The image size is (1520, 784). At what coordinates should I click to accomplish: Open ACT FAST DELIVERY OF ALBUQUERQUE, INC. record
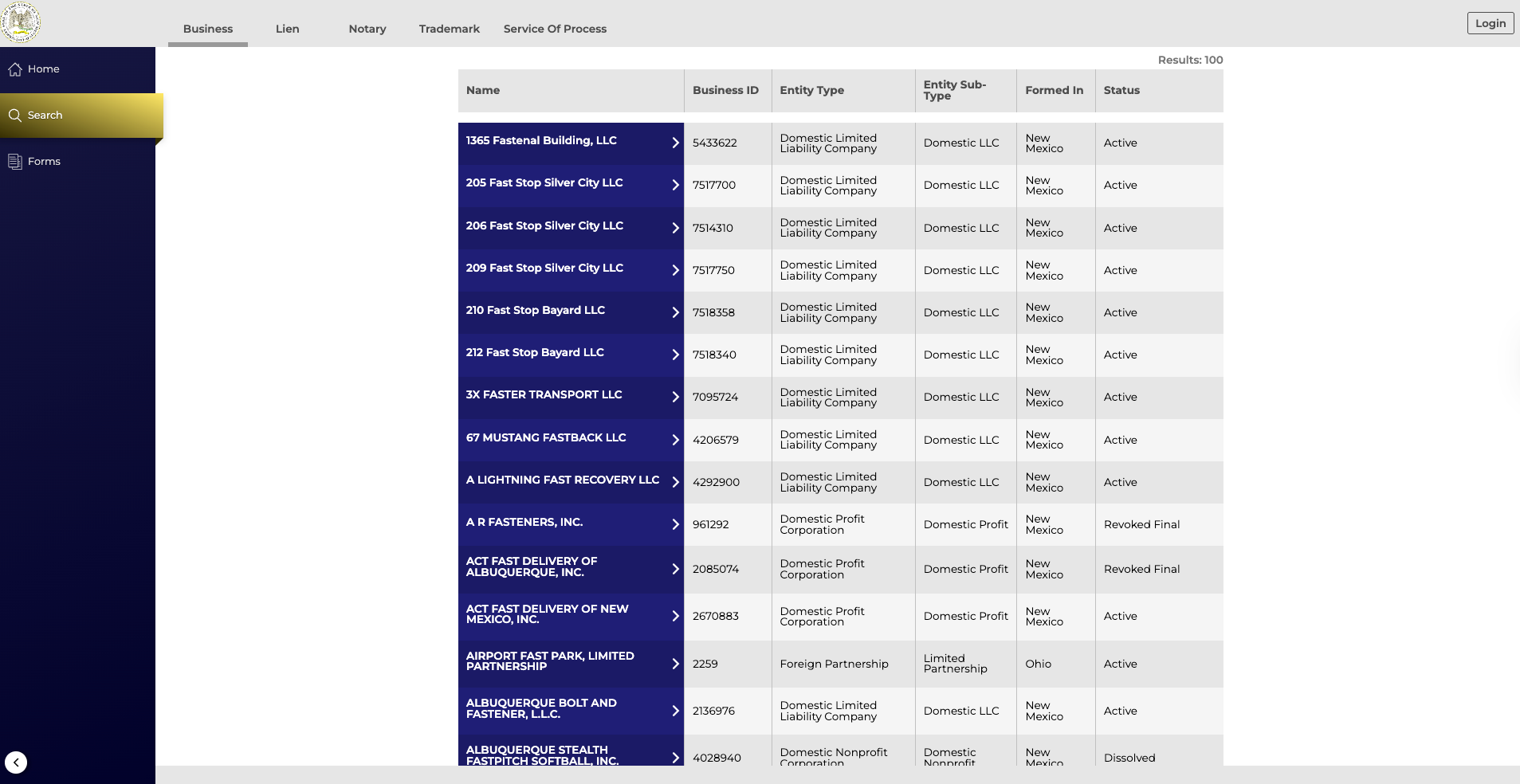[532, 567]
